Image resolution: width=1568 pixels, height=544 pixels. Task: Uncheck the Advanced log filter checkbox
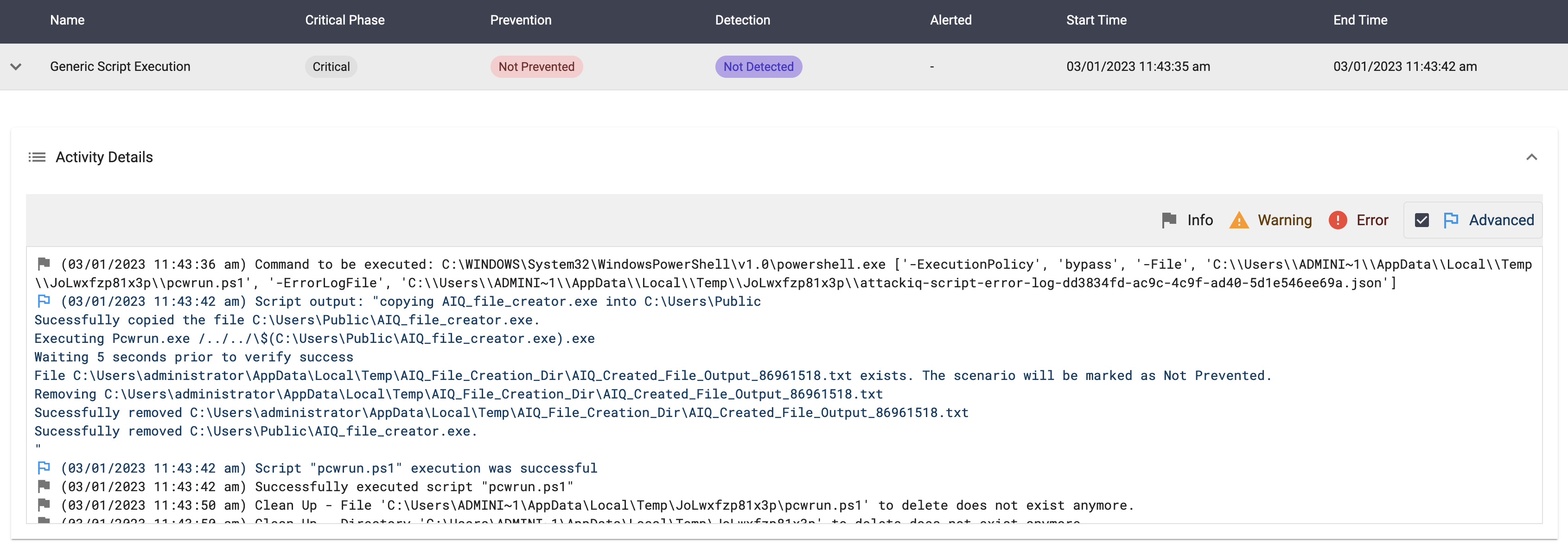(x=1421, y=220)
